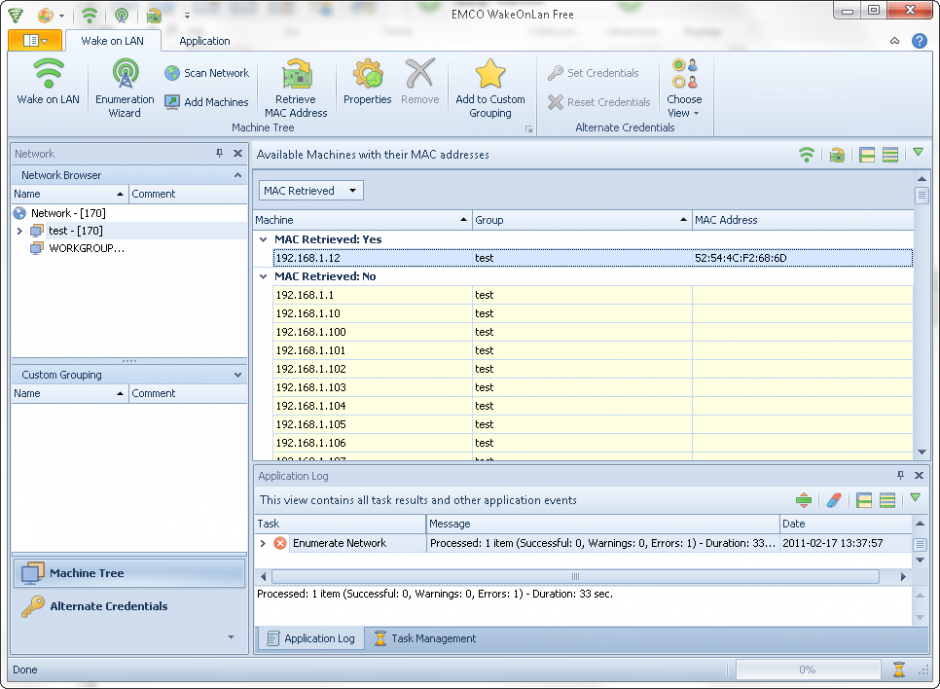Click the status bar progress bar showing 0%

808,670
